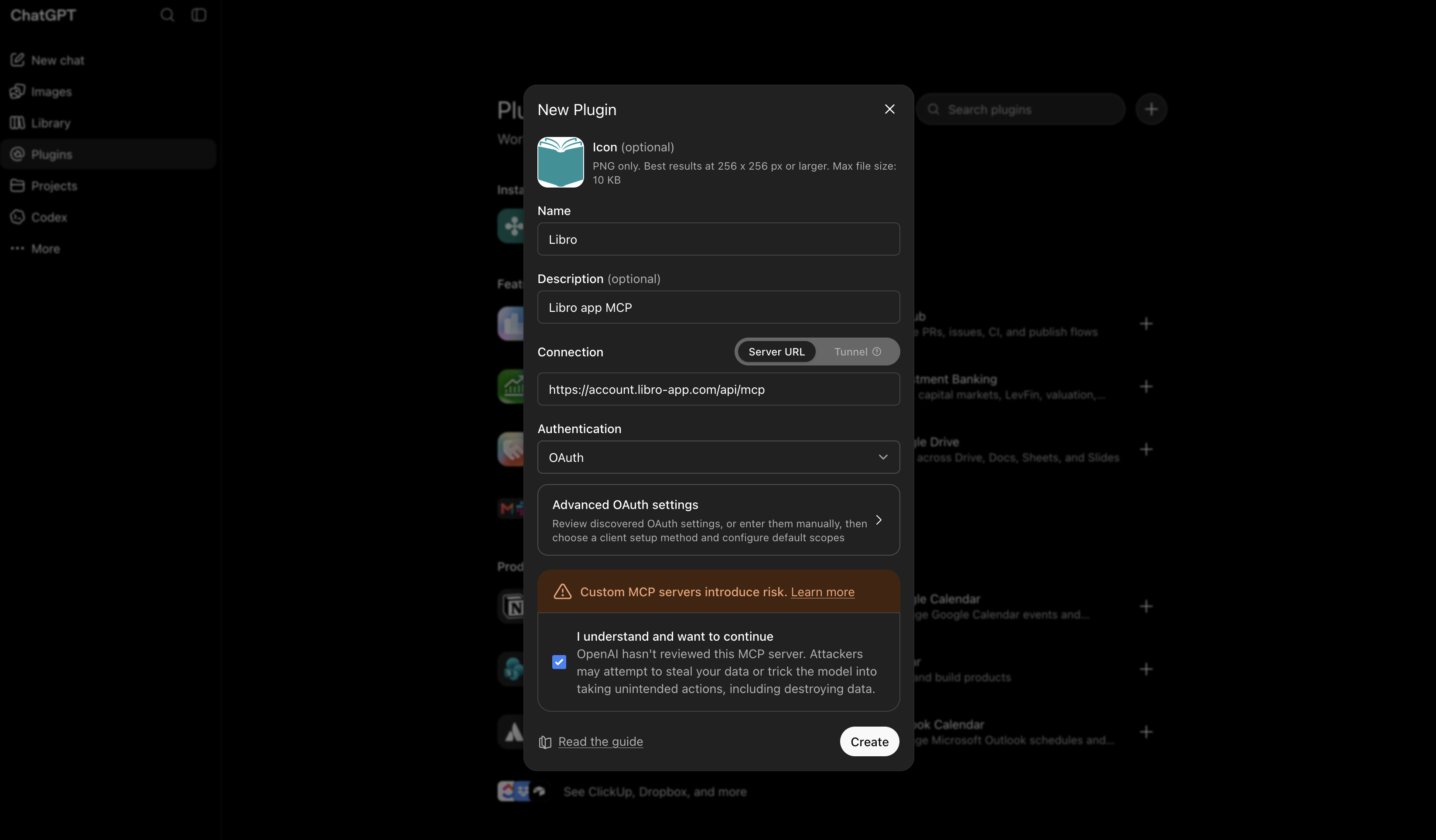The width and height of the screenshot is (1436, 840).
Task: Edit the server URL input field
Action: coord(718,389)
